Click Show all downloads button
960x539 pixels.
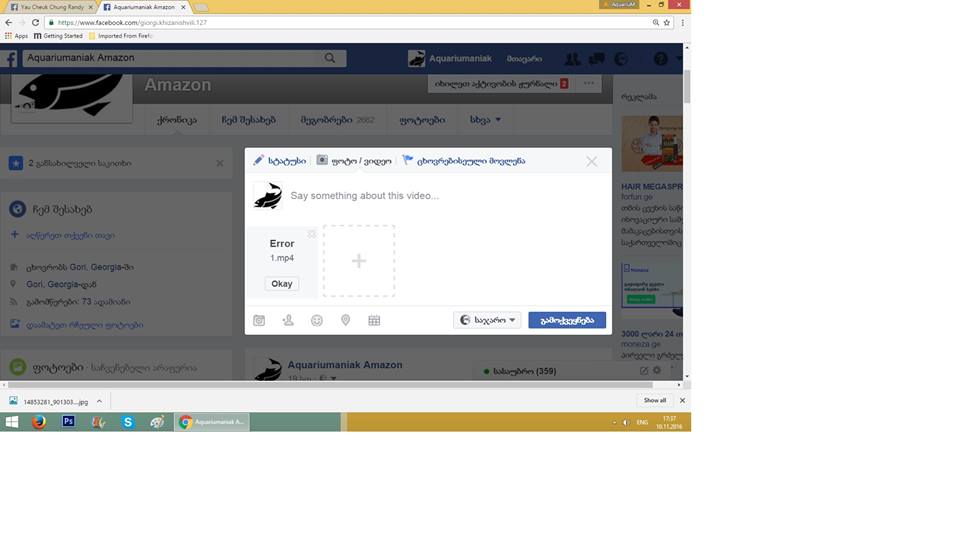pyautogui.click(x=654, y=401)
